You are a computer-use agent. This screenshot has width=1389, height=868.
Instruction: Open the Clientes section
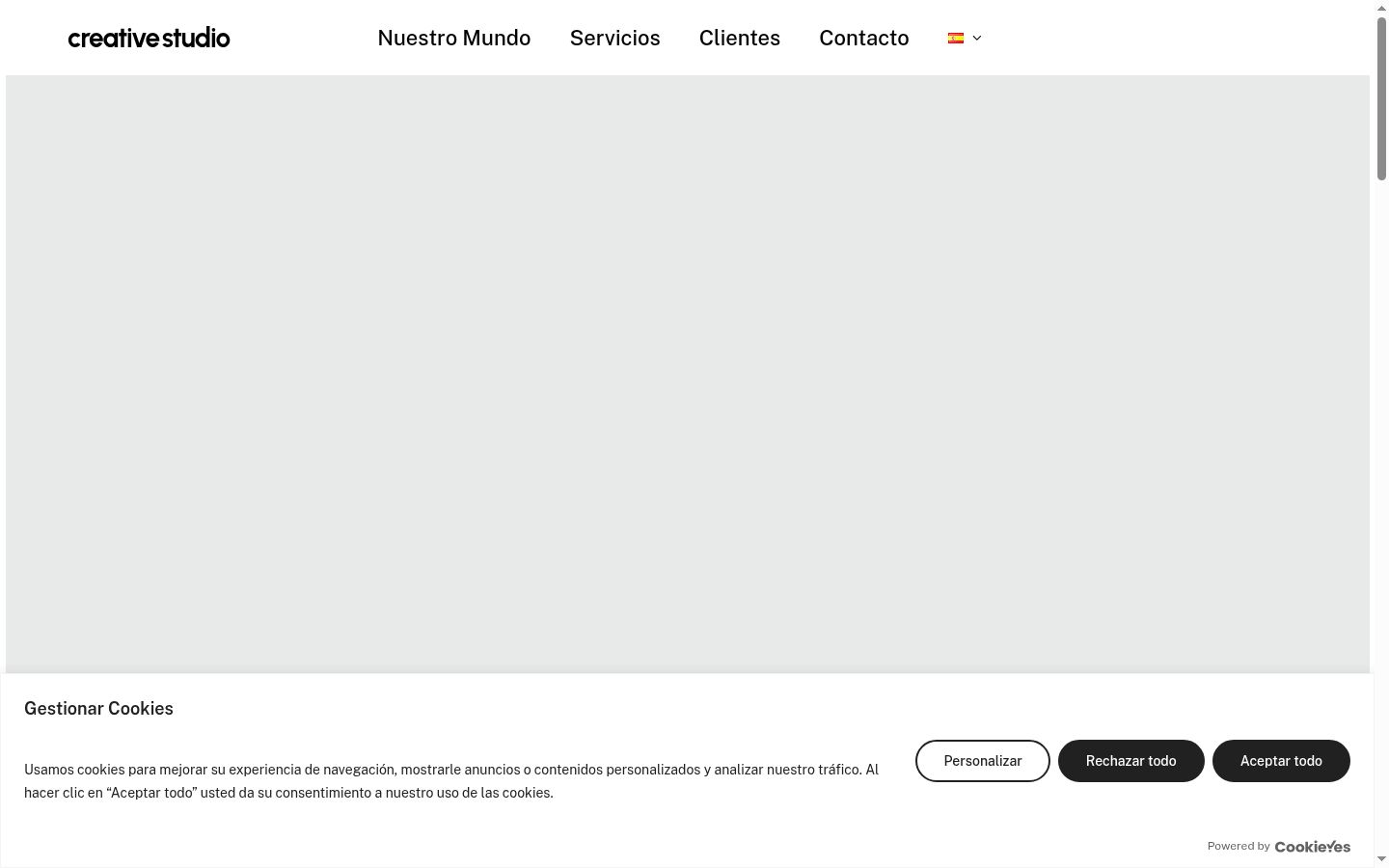pyautogui.click(x=740, y=38)
